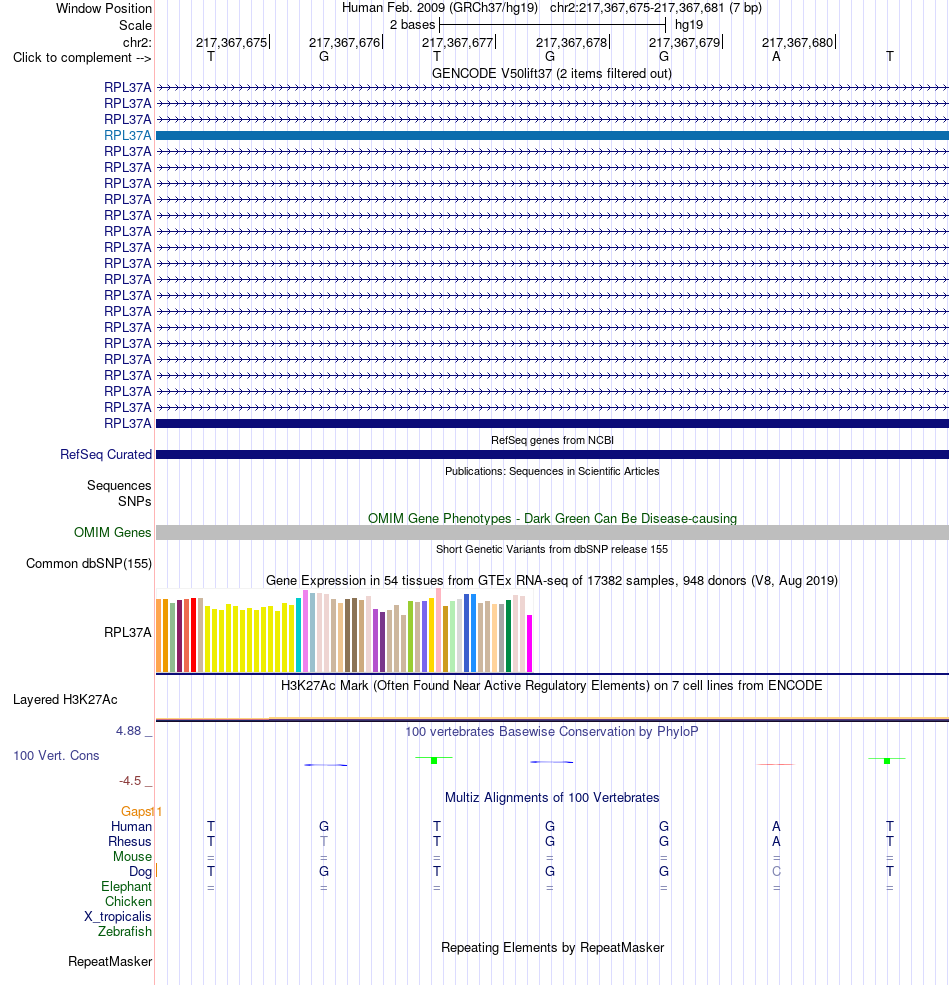
Task: Click the dark green bar in GTEx chart
Action: [508, 636]
